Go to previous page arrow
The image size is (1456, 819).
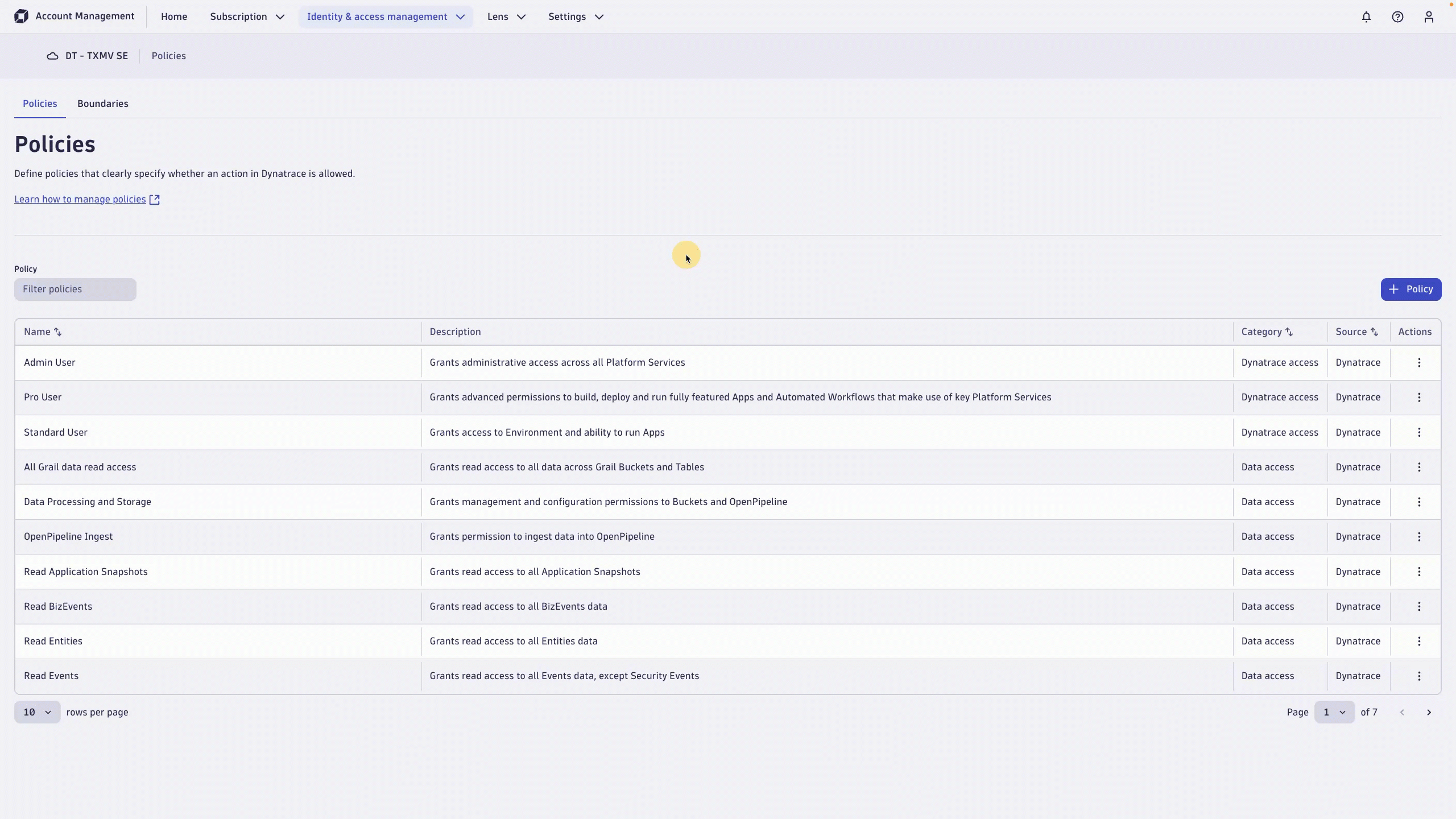1402,713
